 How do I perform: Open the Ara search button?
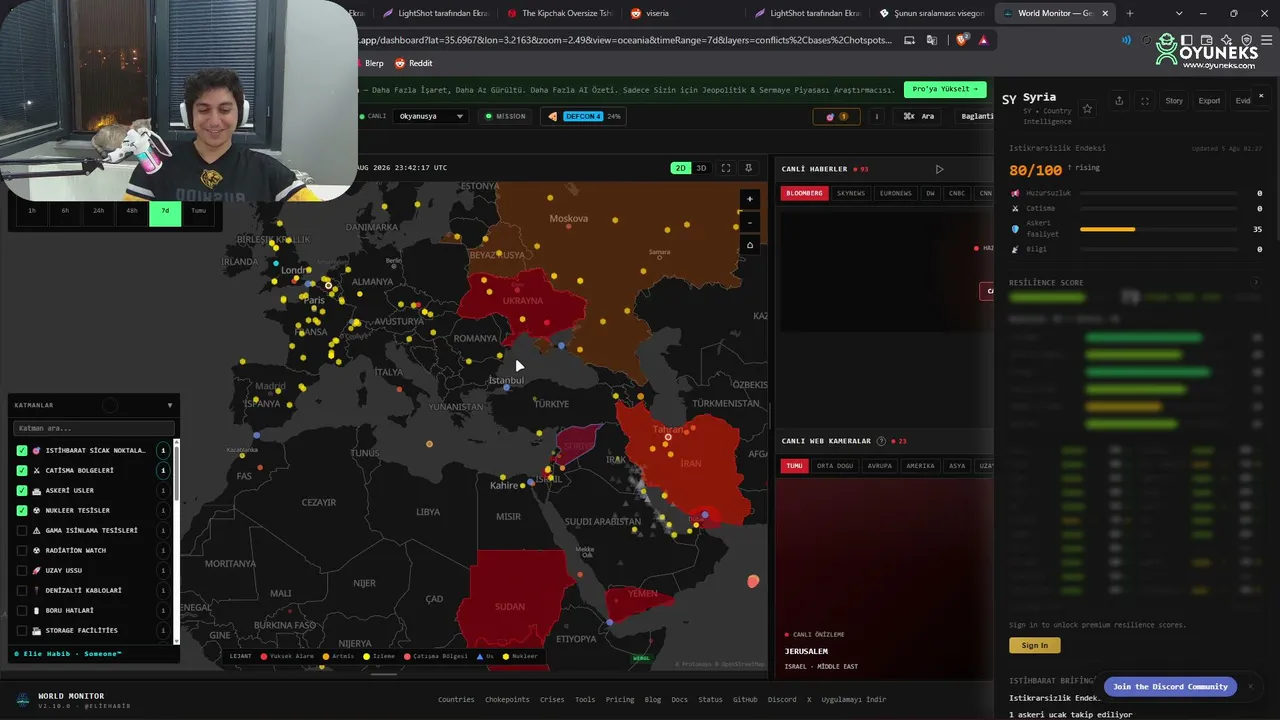(x=918, y=116)
